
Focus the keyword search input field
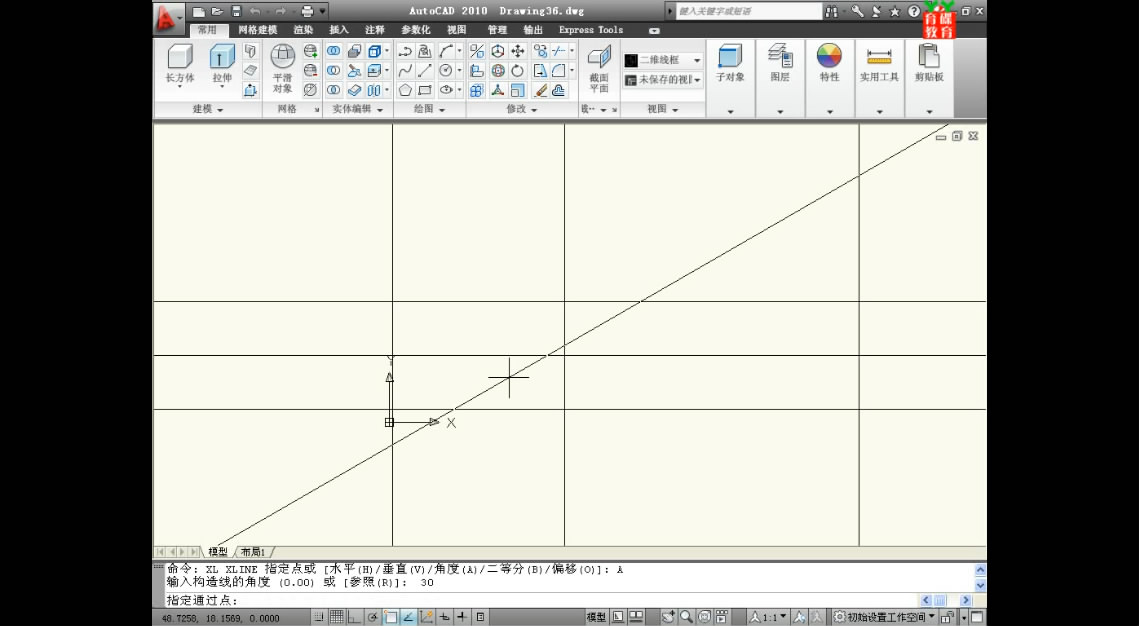click(748, 11)
